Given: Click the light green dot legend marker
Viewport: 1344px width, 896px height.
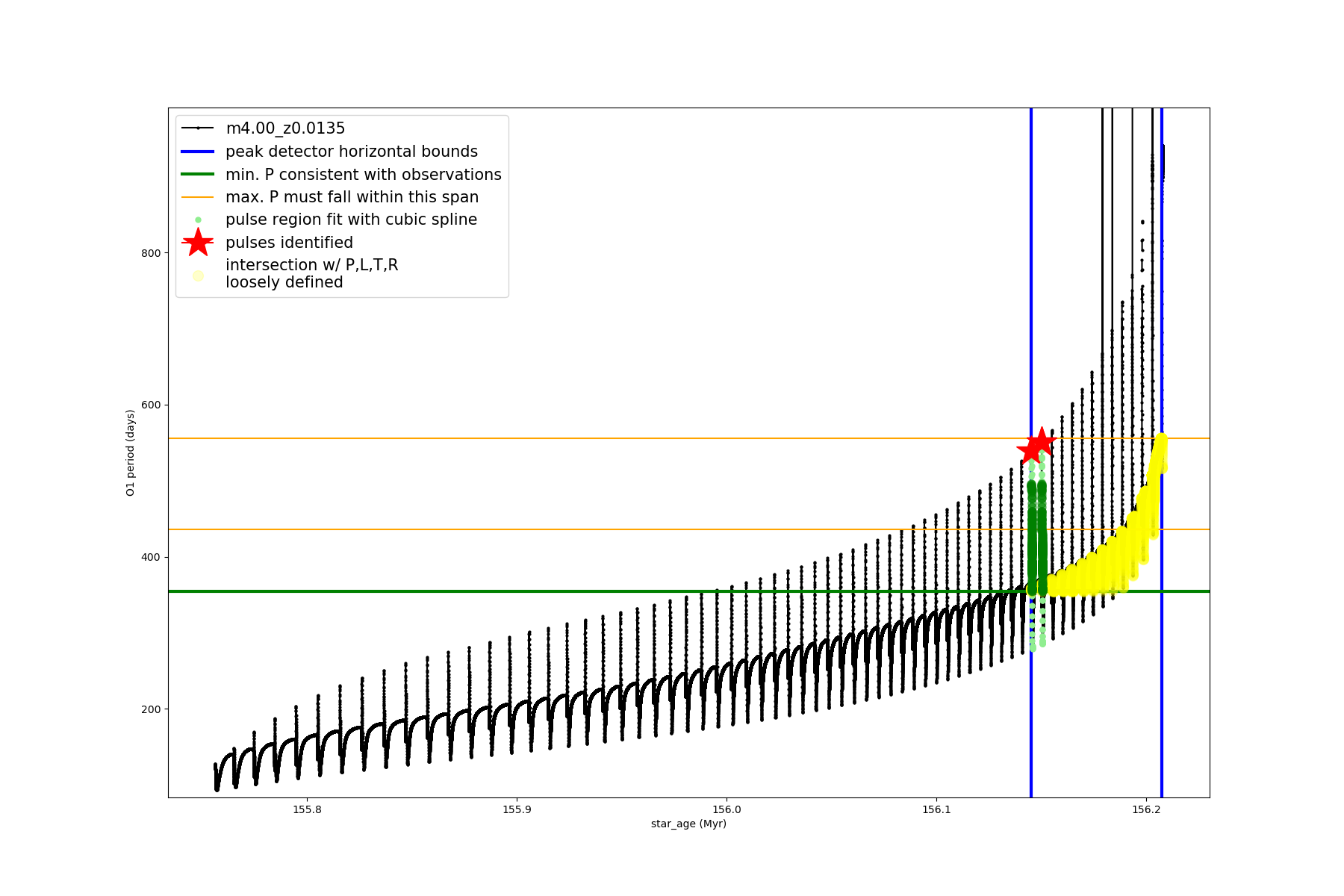Looking at the screenshot, I should click(198, 220).
